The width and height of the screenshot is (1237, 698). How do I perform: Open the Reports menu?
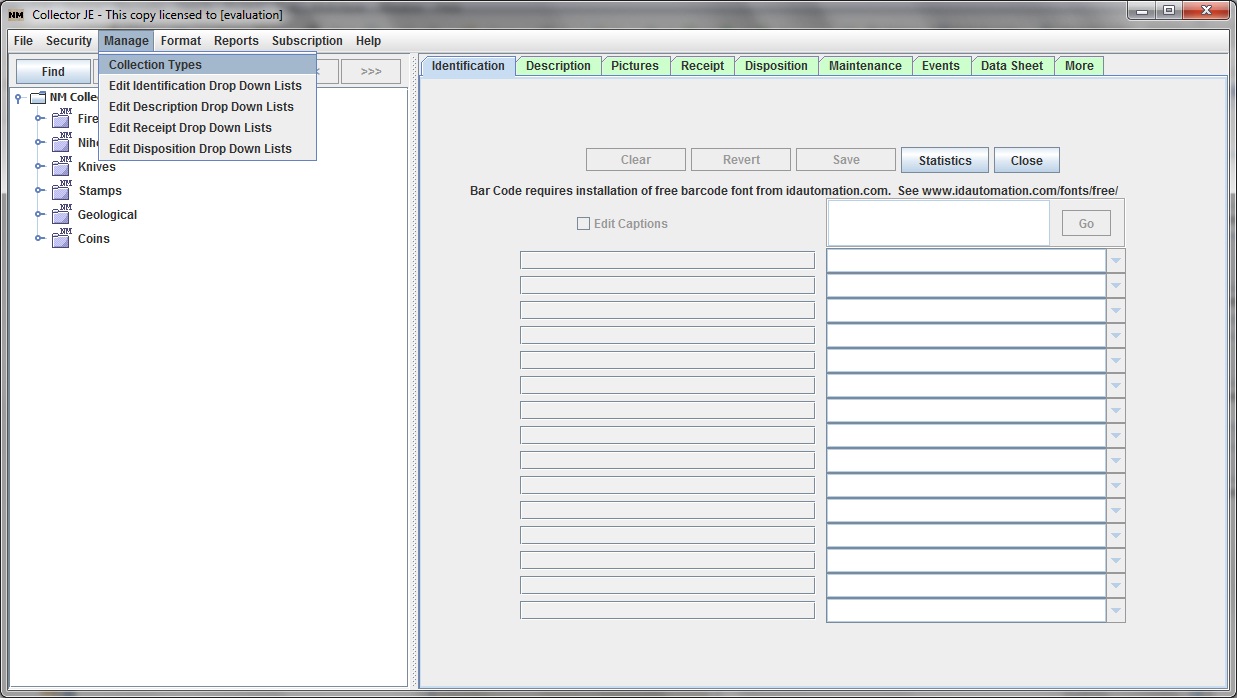[236, 41]
